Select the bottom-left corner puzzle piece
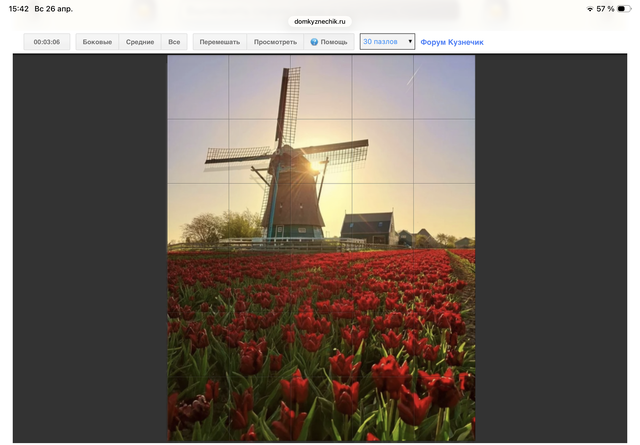 [x=197, y=409]
